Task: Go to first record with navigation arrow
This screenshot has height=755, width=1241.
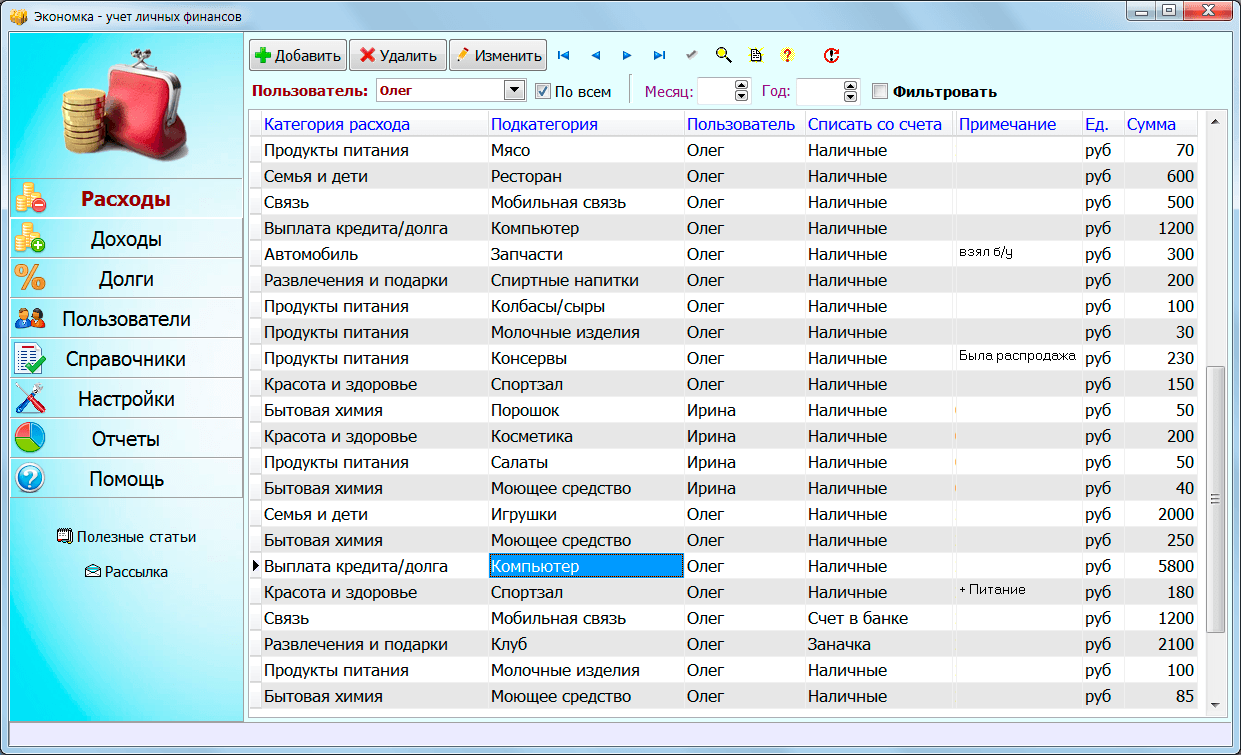Action: pyautogui.click(x=563, y=56)
